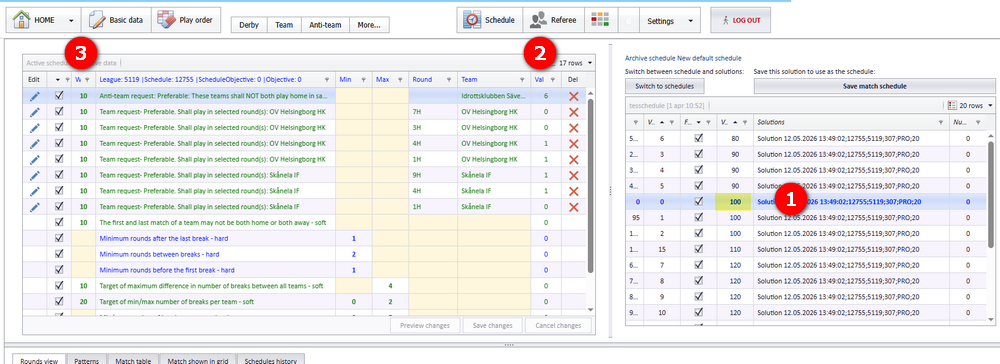1000x364 pixels.
Task: Open the left grid's checkbox column header dropdown
Action: 59,80
